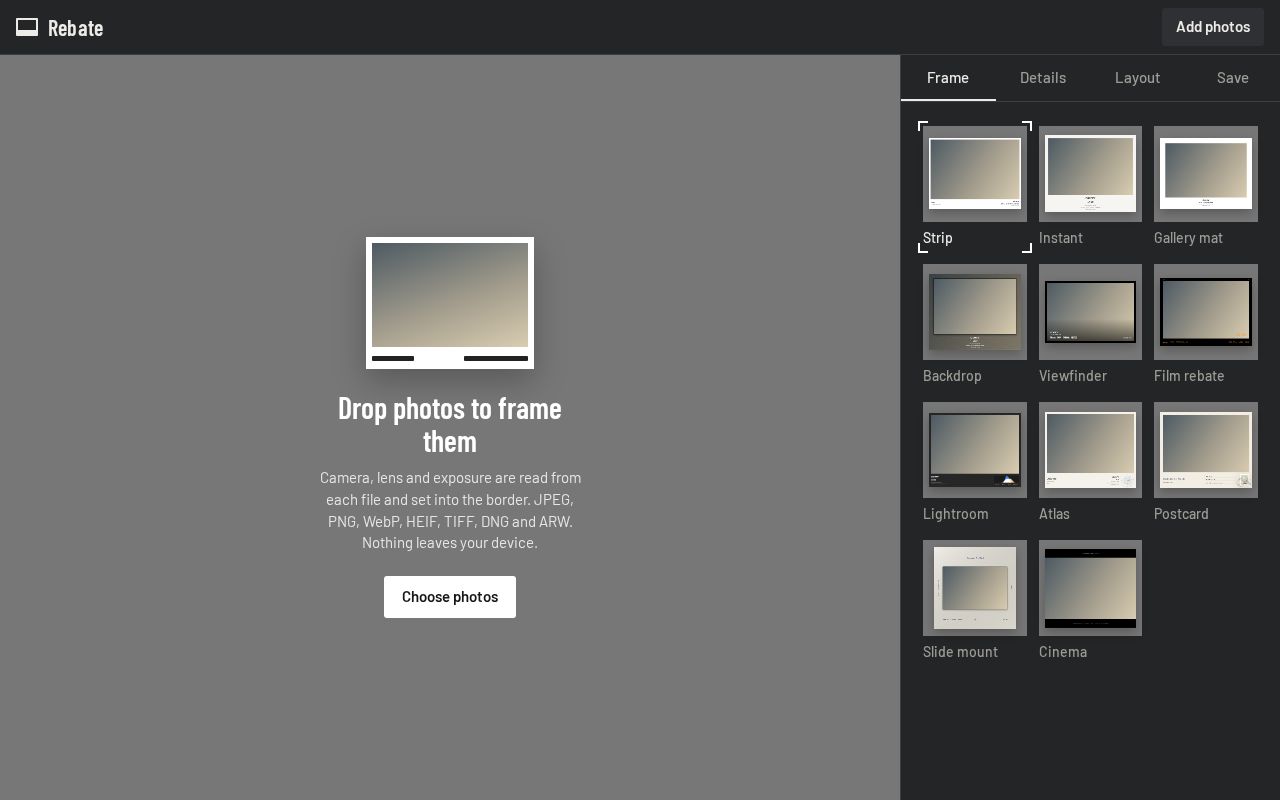Choose the Film rebate frame thumbnail
Screen dimensions: 1280x800
point(1206,312)
